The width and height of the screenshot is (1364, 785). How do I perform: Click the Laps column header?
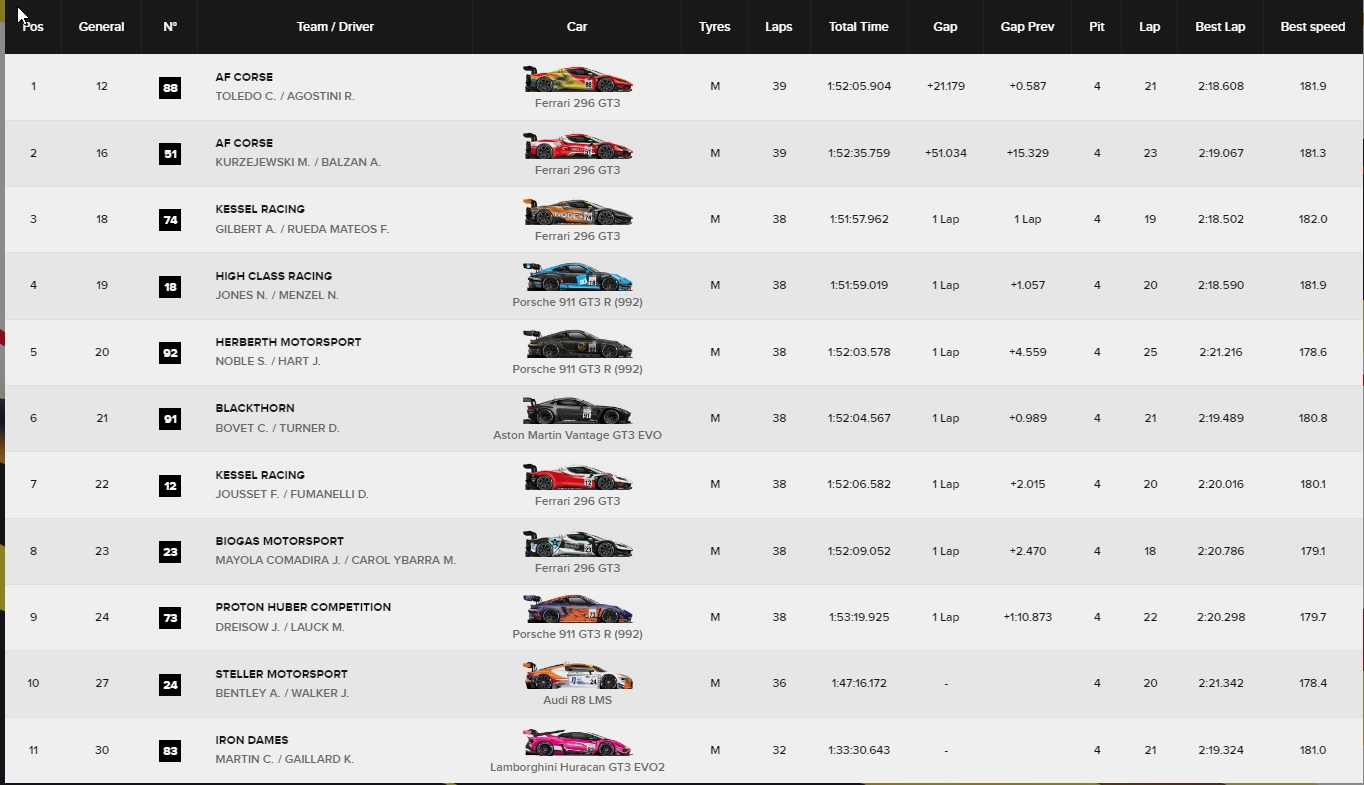(778, 27)
